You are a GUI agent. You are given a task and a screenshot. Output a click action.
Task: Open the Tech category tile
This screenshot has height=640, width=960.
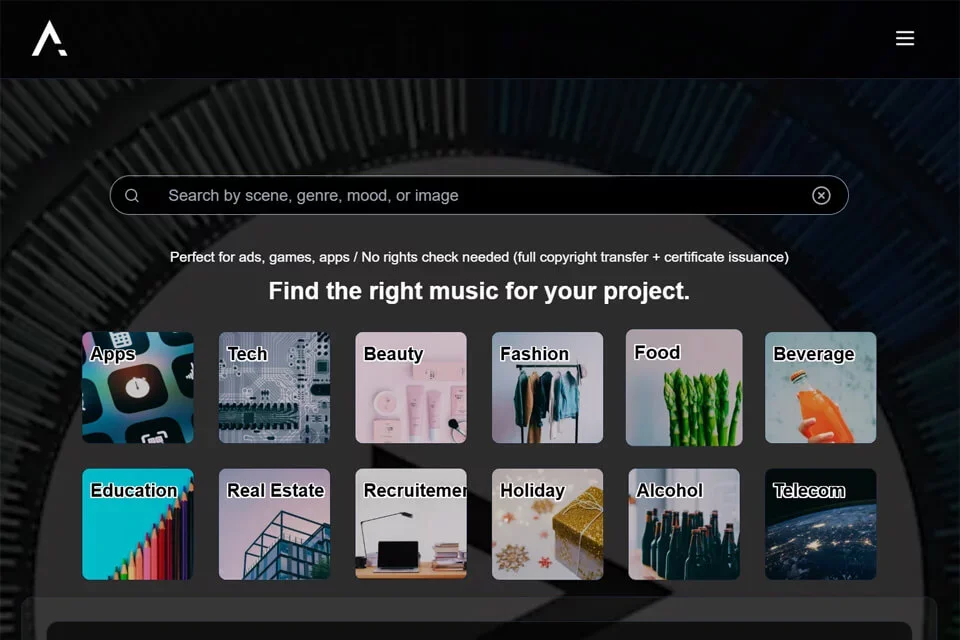click(274, 388)
